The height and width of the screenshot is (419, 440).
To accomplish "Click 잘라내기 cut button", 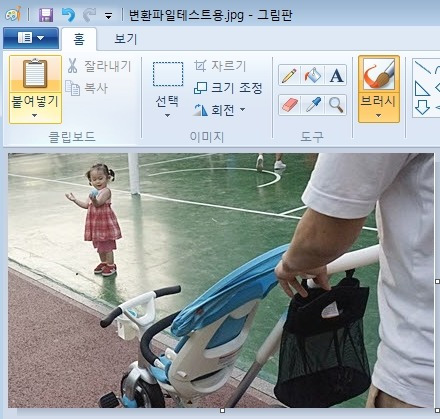I will tap(99, 66).
